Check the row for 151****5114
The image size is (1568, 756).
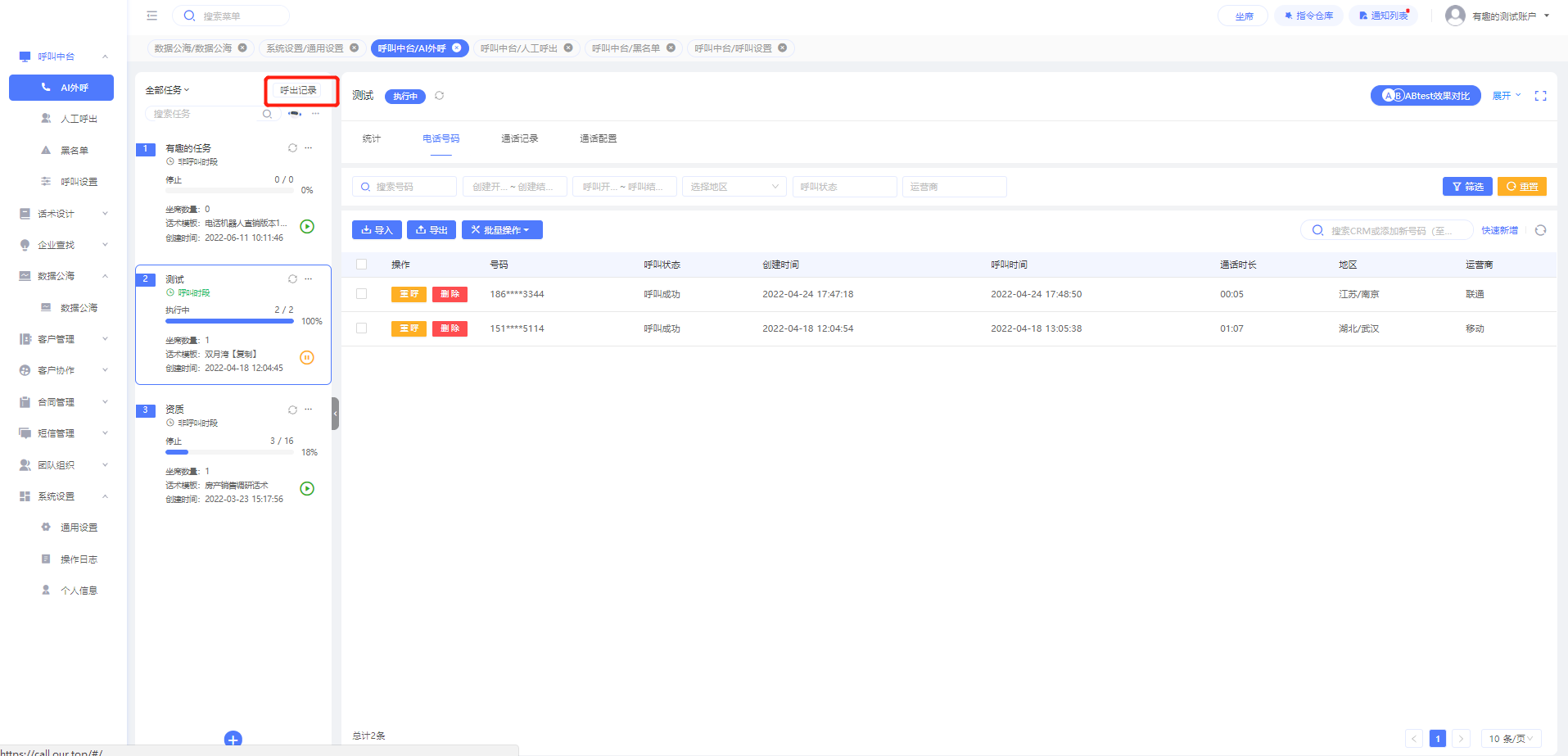361,328
